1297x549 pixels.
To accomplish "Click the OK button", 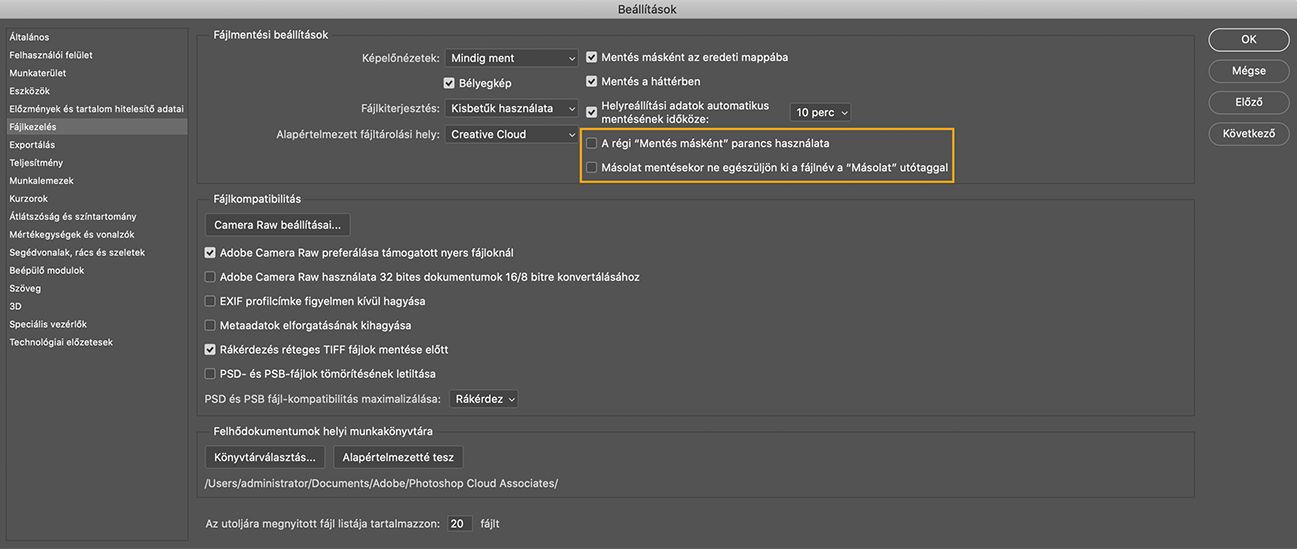I will 1249,40.
